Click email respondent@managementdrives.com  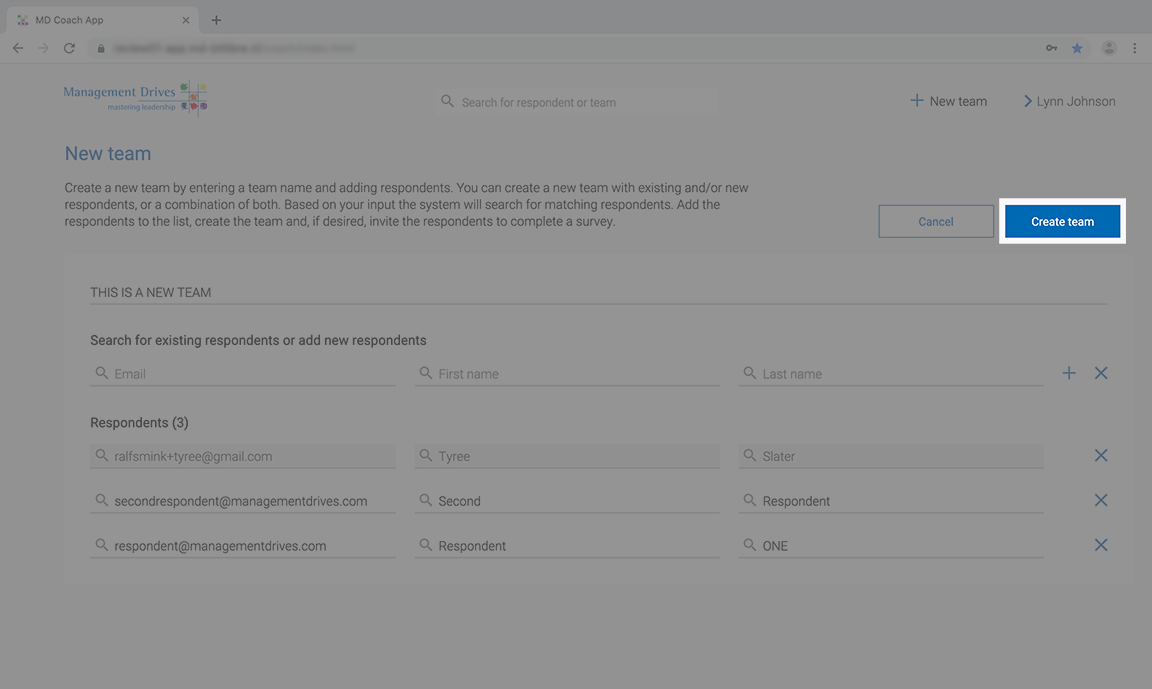242,546
